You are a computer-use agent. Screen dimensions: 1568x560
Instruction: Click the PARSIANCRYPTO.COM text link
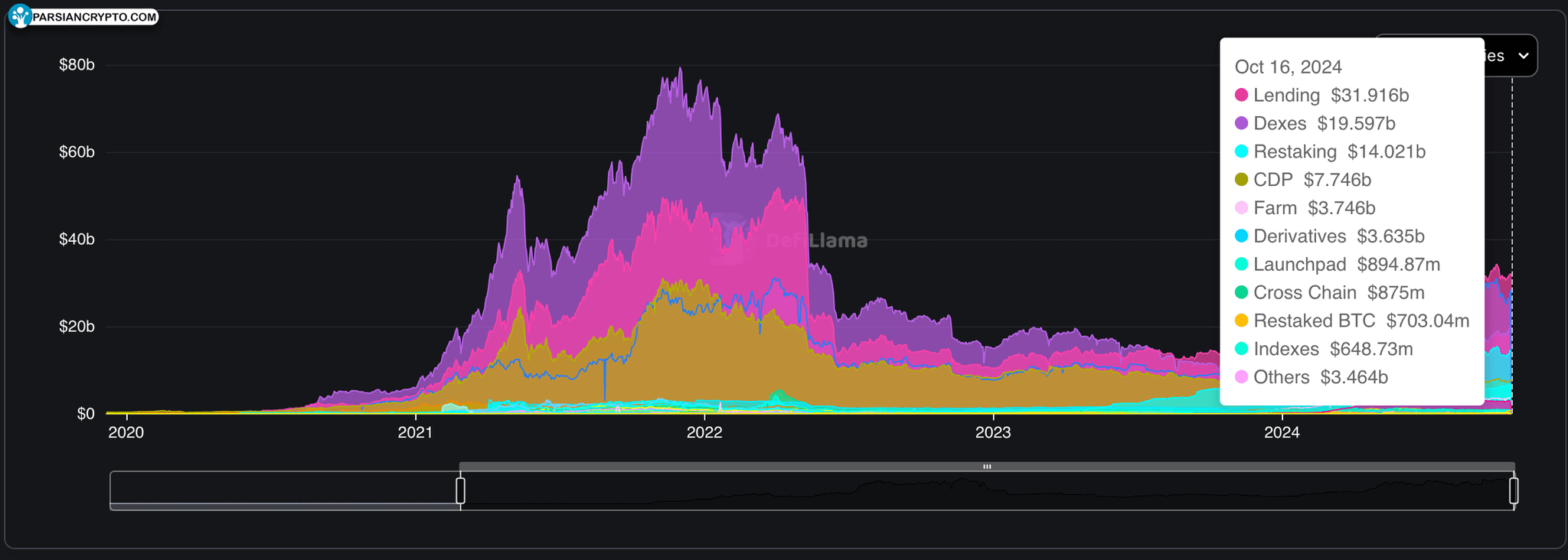pyautogui.click(x=95, y=17)
